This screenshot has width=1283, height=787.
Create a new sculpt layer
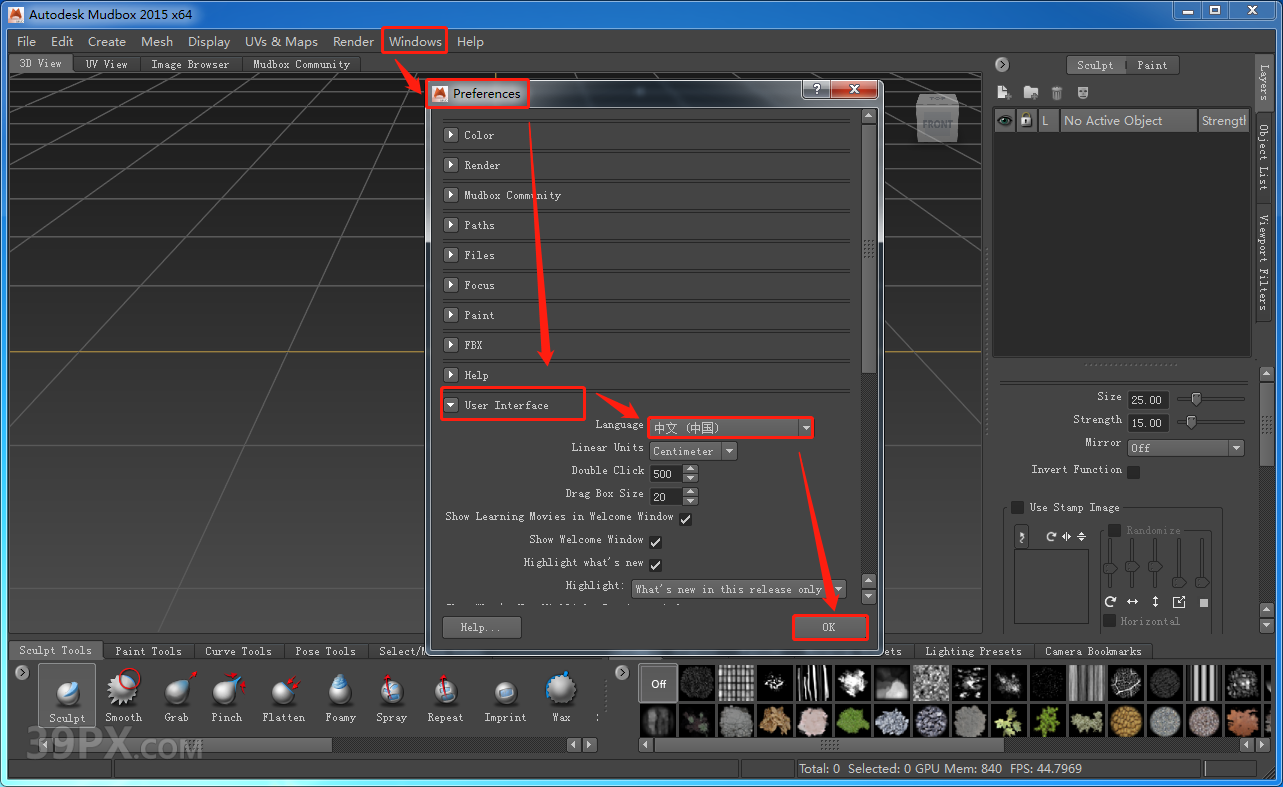pos(1004,92)
